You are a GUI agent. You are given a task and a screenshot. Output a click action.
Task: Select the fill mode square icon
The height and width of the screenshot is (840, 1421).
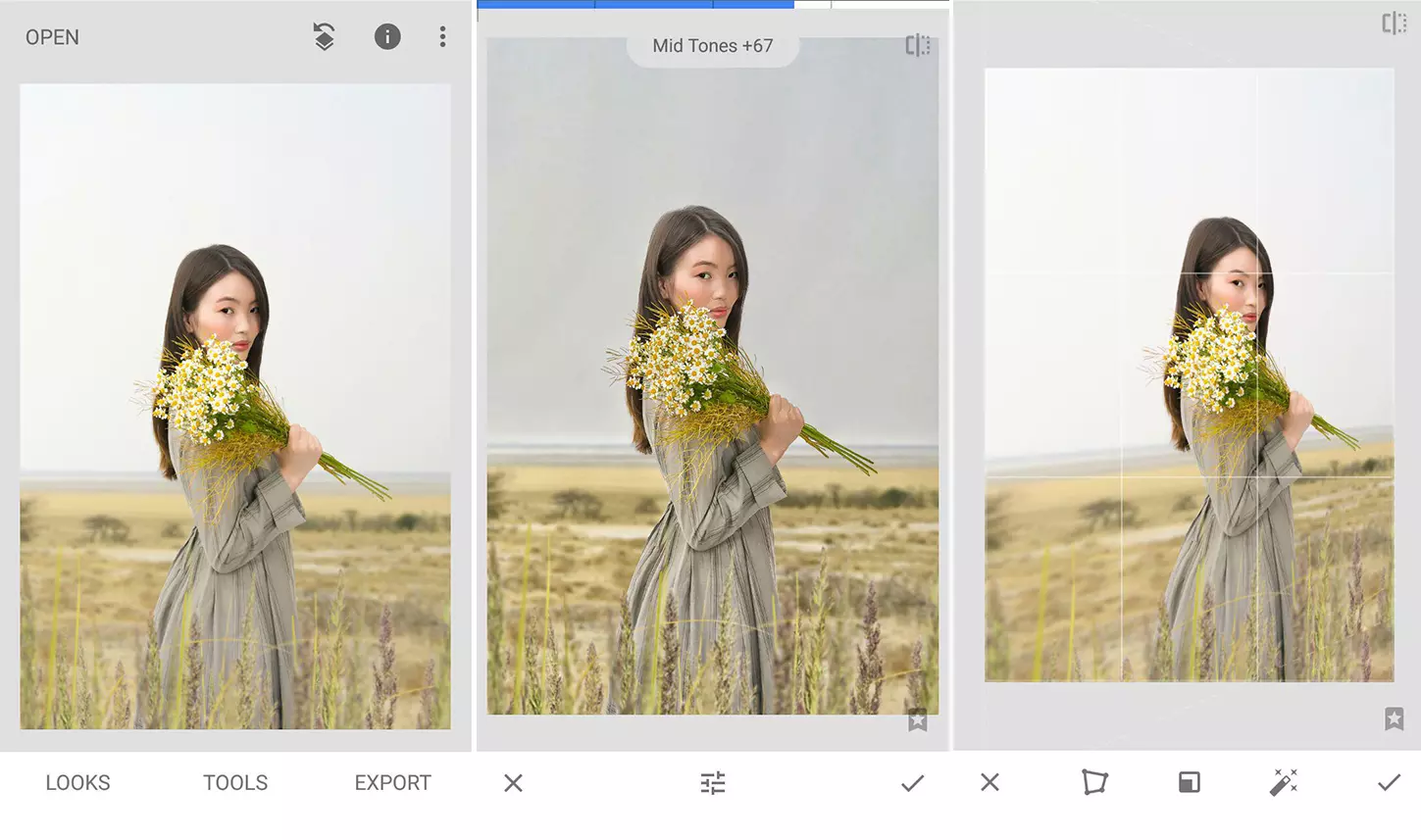tap(1189, 781)
